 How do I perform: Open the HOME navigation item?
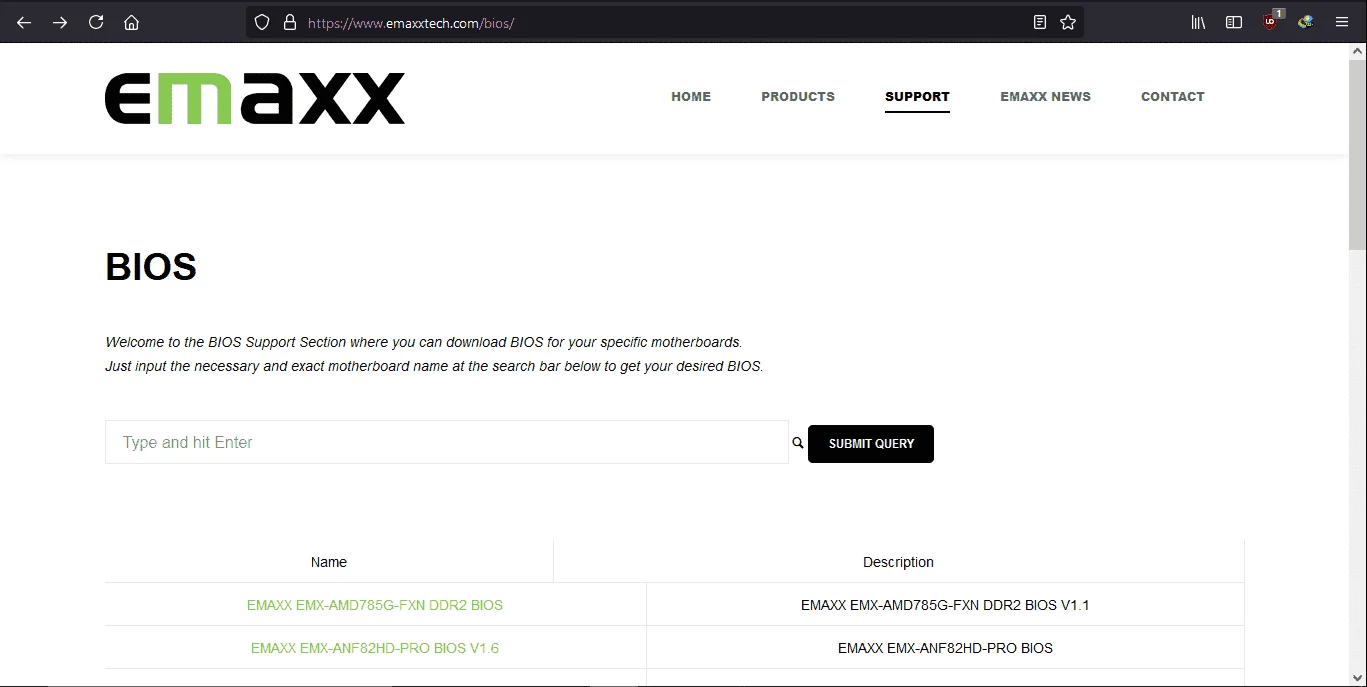click(x=691, y=97)
